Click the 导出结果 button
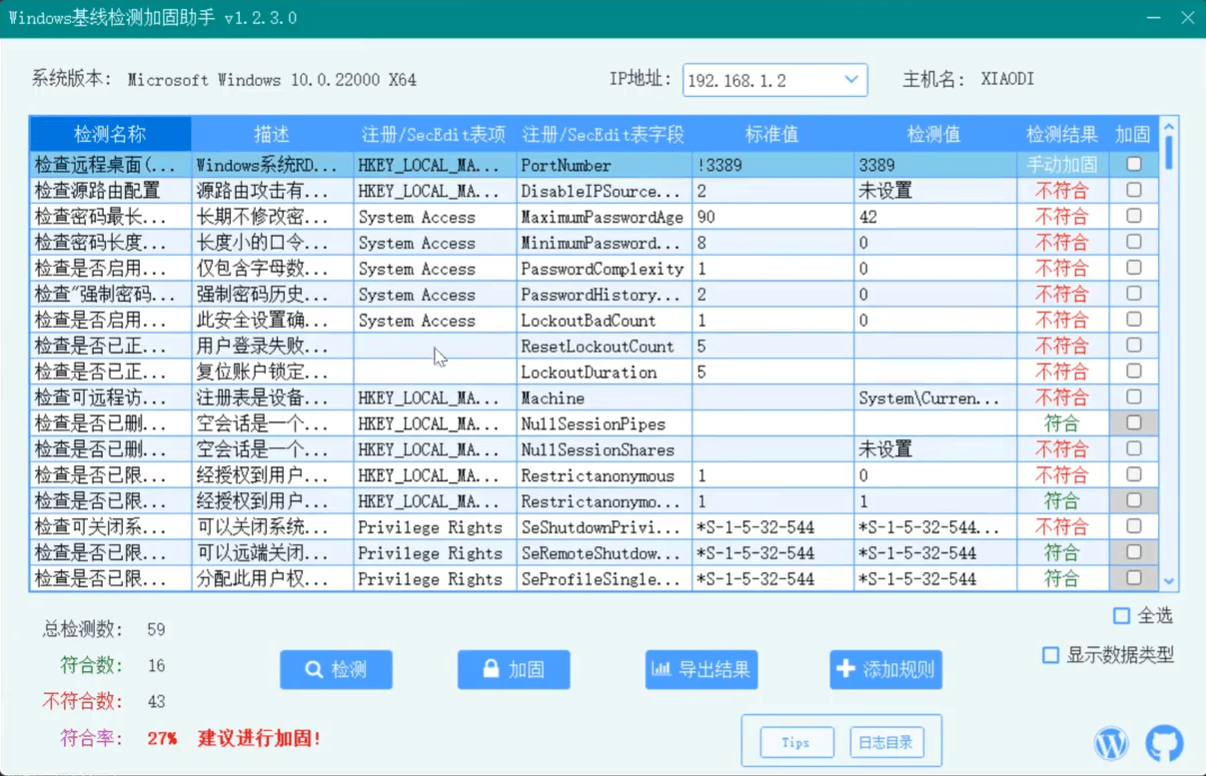1206x776 pixels. 701,670
